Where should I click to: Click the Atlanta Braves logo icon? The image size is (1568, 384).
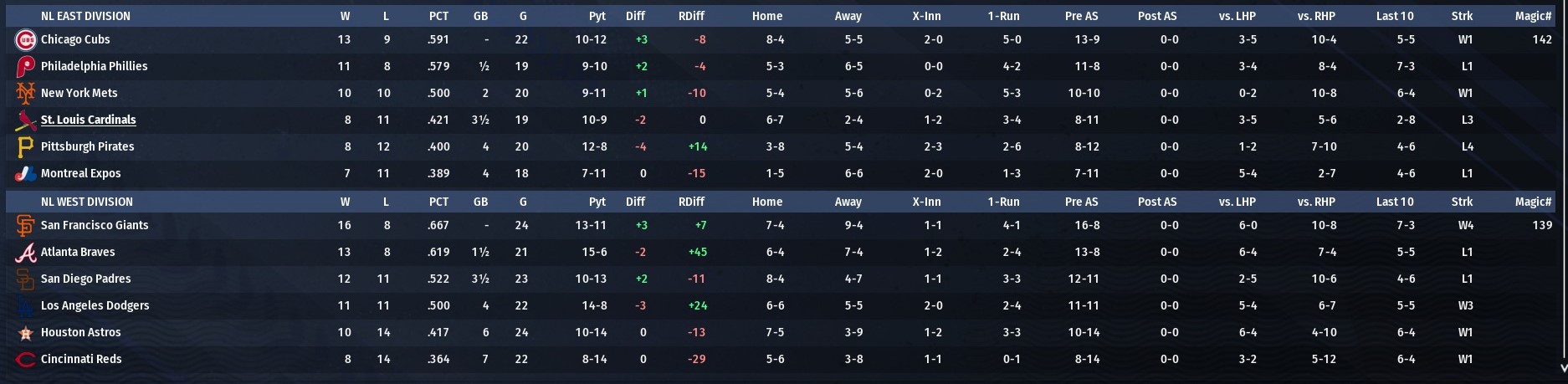[x=25, y=252]
